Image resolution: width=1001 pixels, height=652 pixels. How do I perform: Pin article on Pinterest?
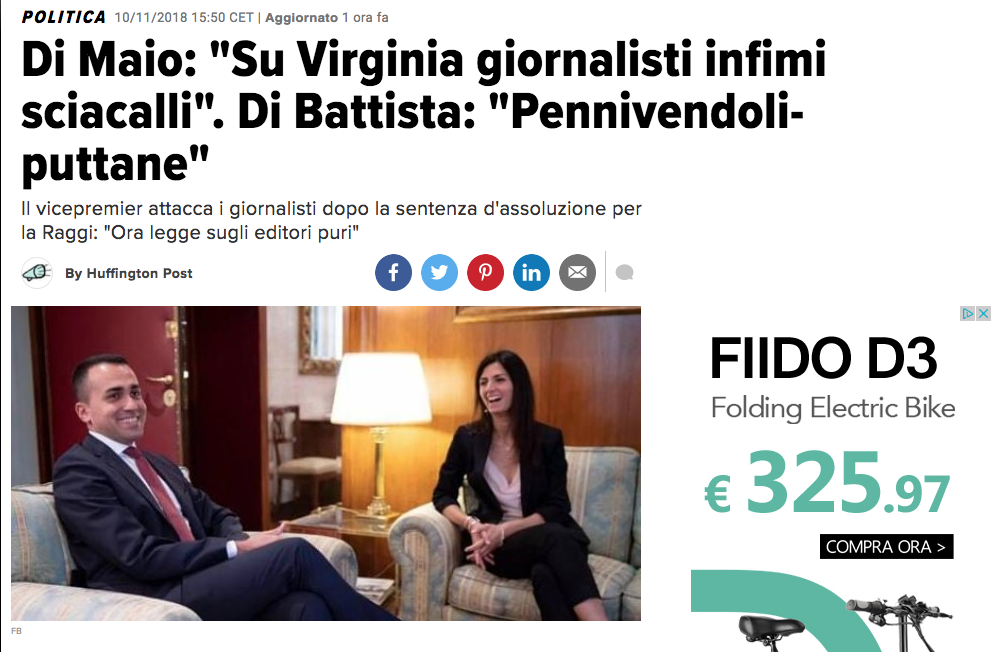tap(485, 273)
